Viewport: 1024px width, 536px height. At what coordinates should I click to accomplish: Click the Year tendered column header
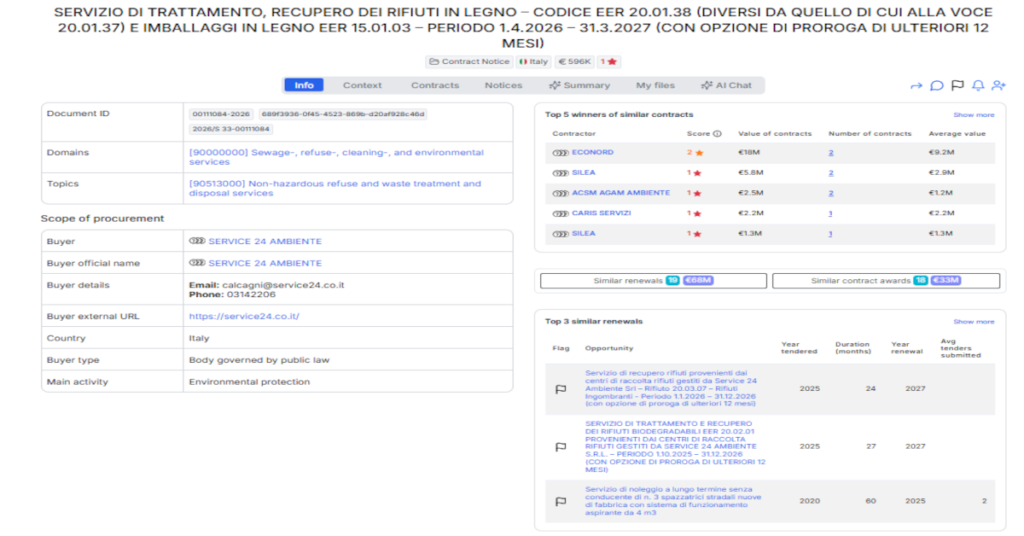pos(799,348)
